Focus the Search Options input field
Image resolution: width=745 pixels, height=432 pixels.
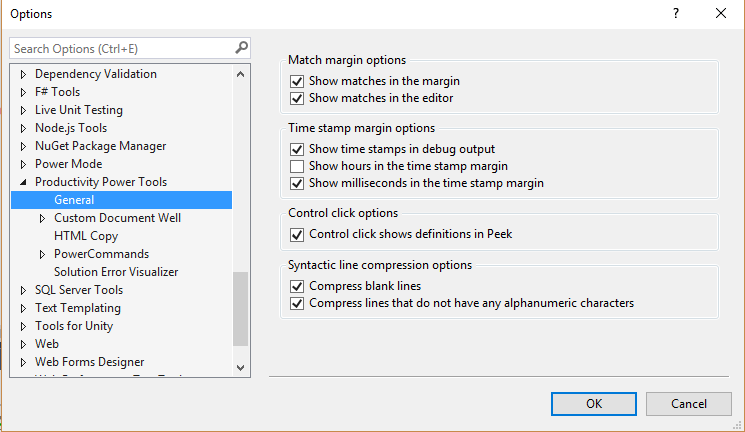point(120,48)
